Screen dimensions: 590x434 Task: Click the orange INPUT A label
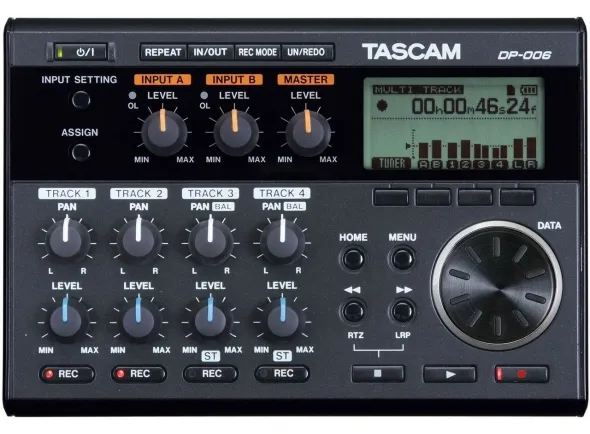click(162, 80)
